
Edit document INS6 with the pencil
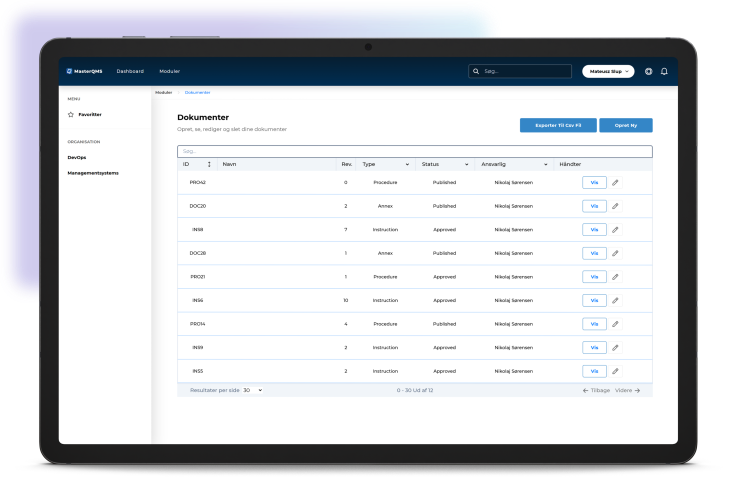click(x=615, y=300)
